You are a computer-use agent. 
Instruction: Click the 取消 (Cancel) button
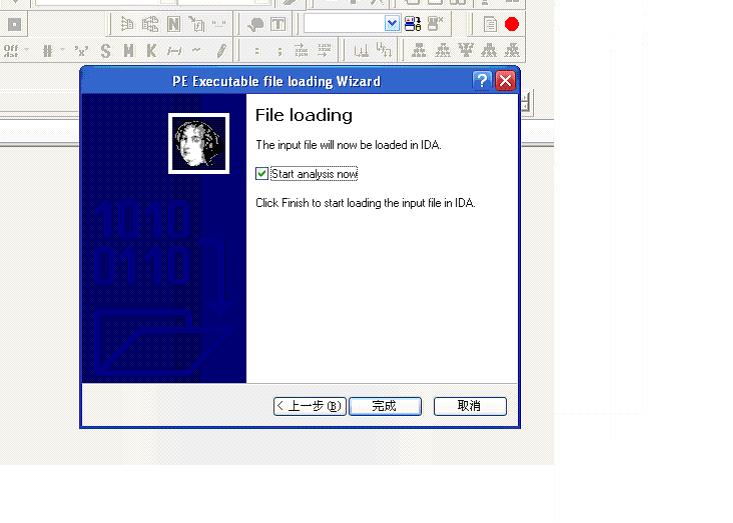(x=470, y=406)
